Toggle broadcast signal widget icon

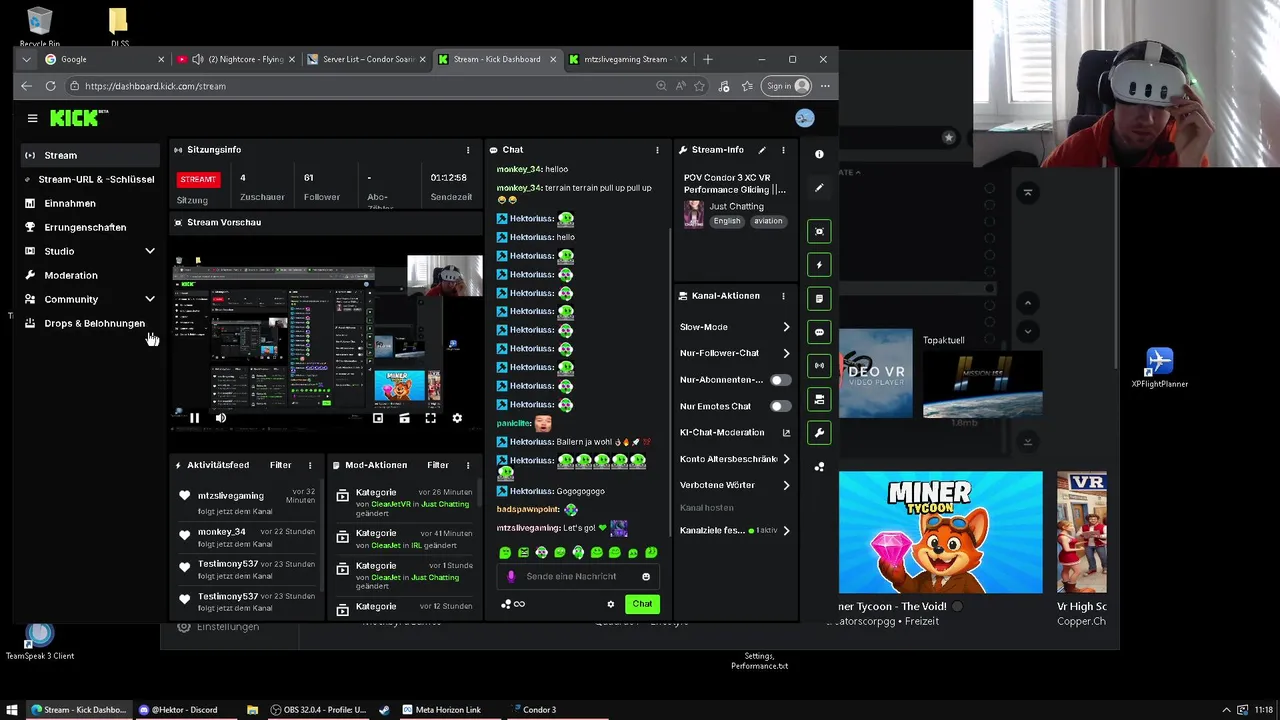(x=819, y=365)
